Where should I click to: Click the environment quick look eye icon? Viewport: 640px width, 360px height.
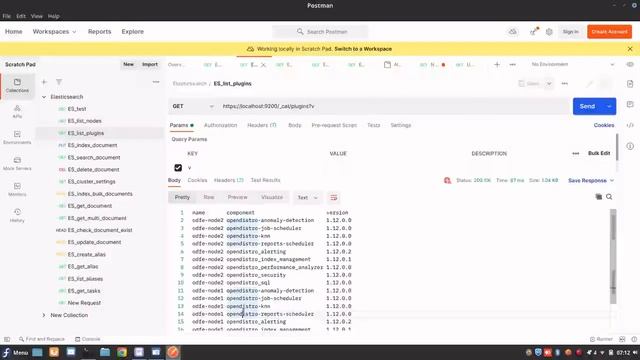pyautogui.click(x=630, y=64)
